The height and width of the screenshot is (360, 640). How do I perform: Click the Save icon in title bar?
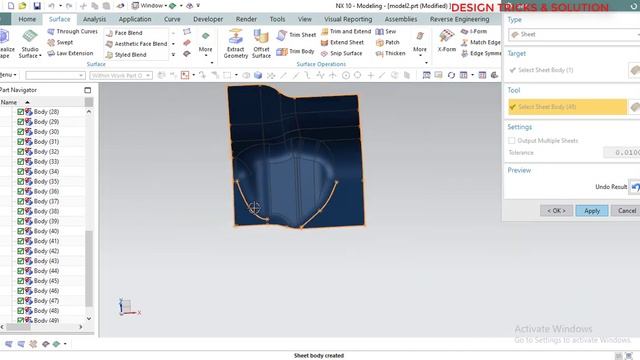coord(37,6)
